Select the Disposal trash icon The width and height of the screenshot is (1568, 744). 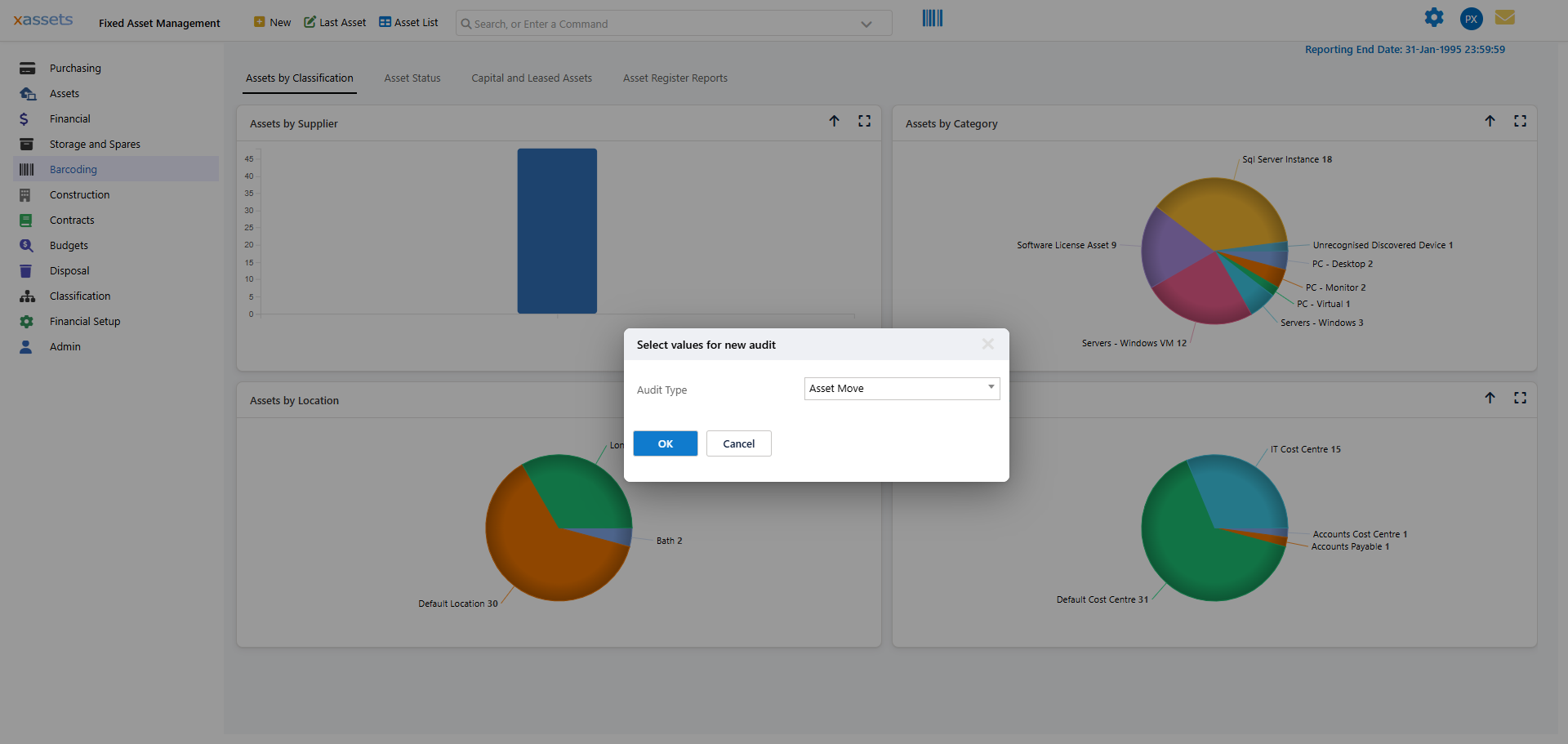(x=27, y=270)
